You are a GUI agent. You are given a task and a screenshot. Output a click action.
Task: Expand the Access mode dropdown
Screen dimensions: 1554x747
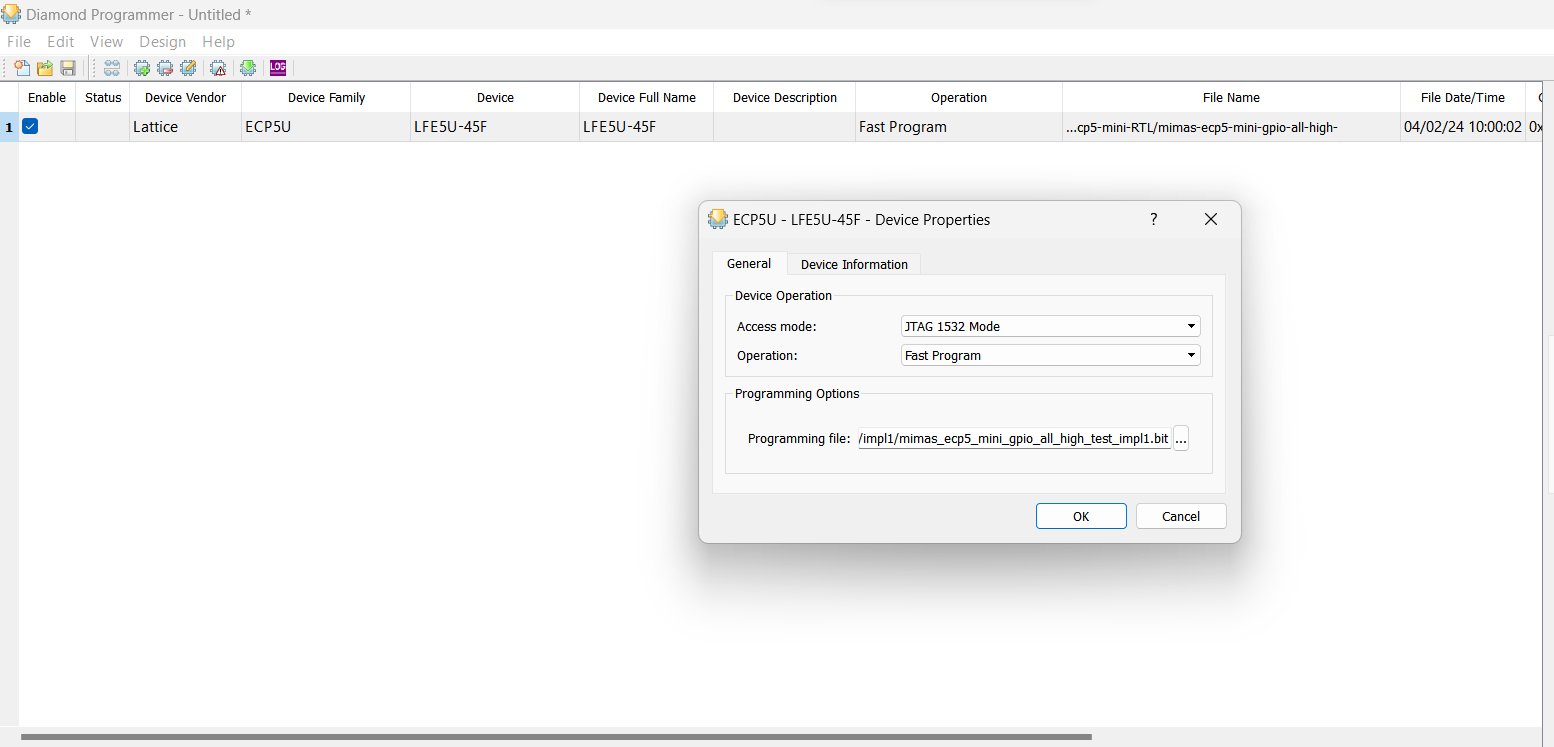click(x=1050, y=326)
